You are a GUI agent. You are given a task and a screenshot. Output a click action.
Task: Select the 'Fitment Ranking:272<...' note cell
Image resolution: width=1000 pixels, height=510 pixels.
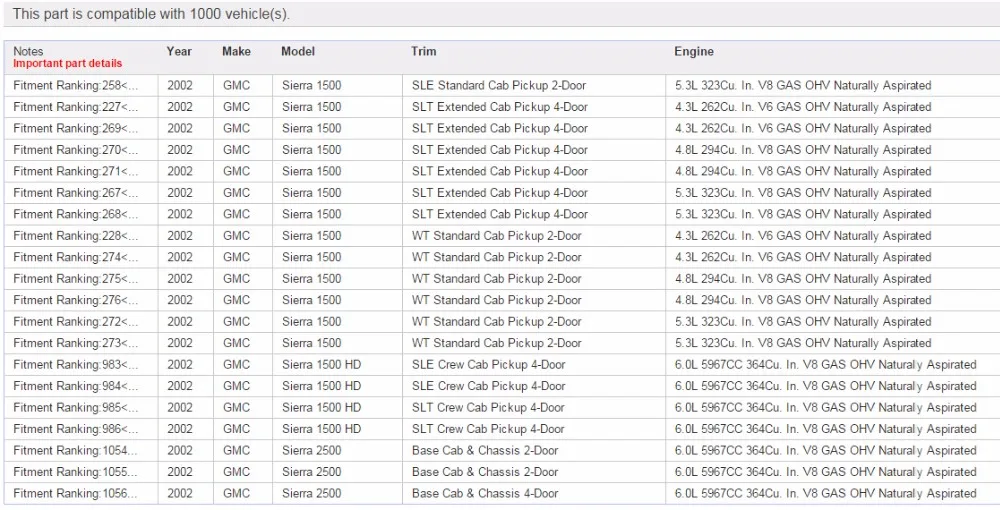coord(81,322)
